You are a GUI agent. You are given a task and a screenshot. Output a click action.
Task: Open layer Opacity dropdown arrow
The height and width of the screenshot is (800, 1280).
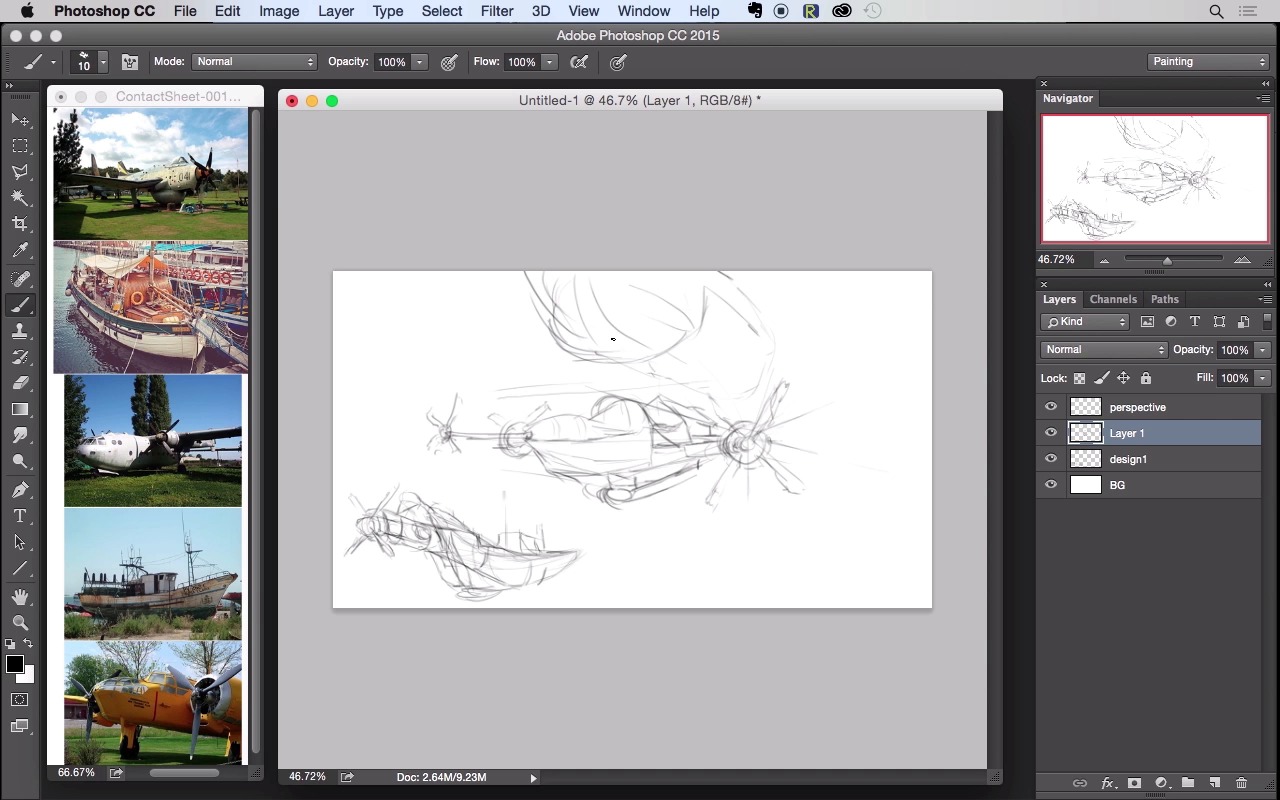(1263, 350)
